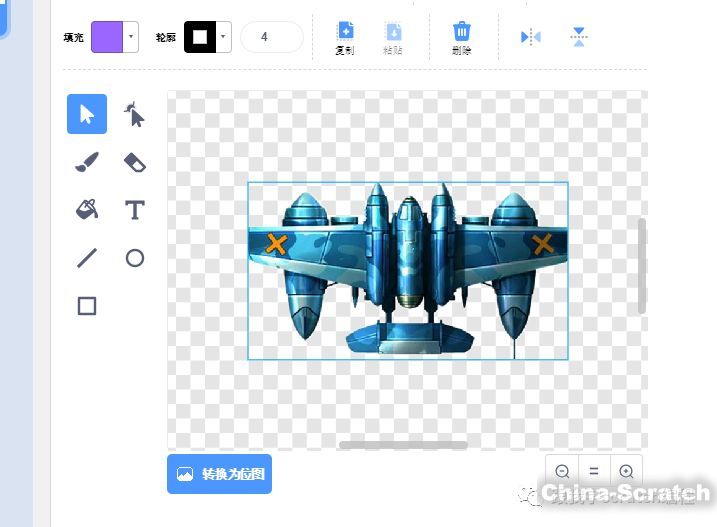The image size is (717, 527).
Task: Choose the Brush tool
Action: pyautogui.click(x=87, y=162)
